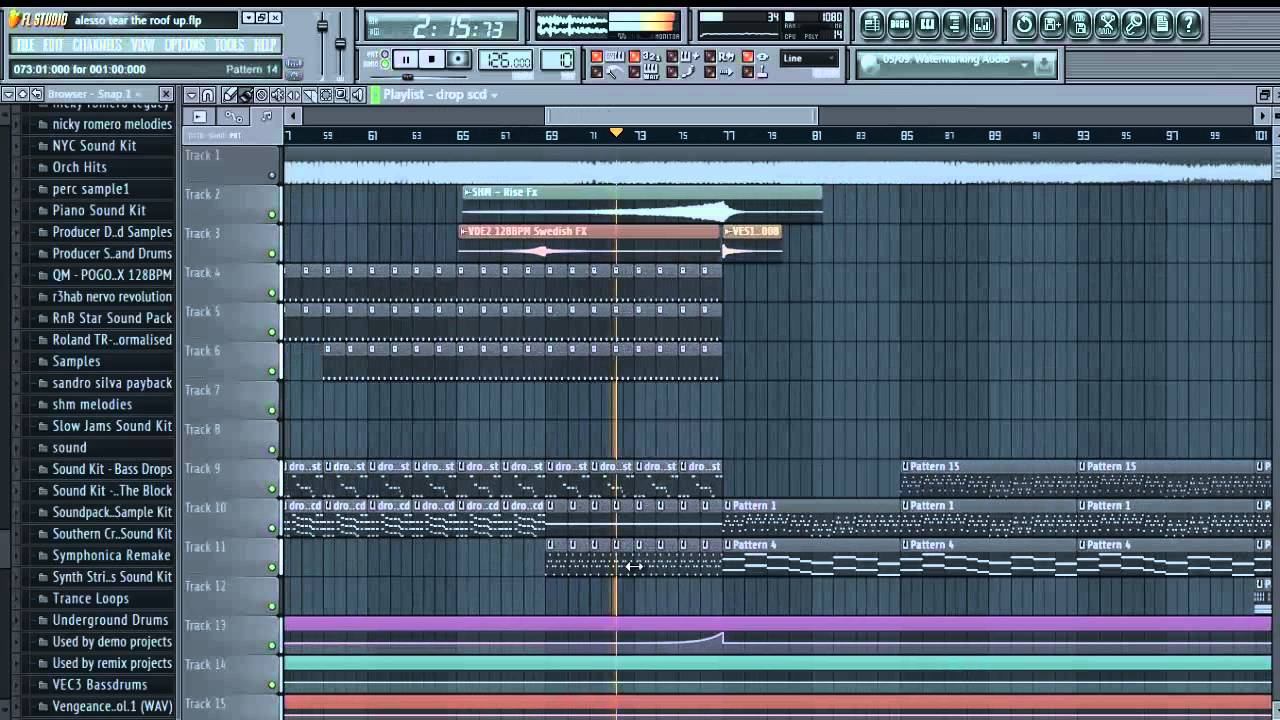Viewport: 1280px width, 720px height.
Task: Choose the Select tool in playlist toolbar
Action: click(326, 95)
